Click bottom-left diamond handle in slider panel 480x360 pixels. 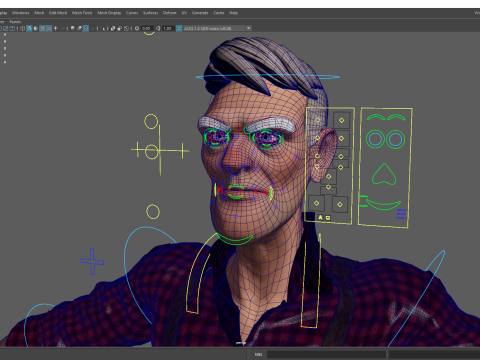(x=316, y=203)
